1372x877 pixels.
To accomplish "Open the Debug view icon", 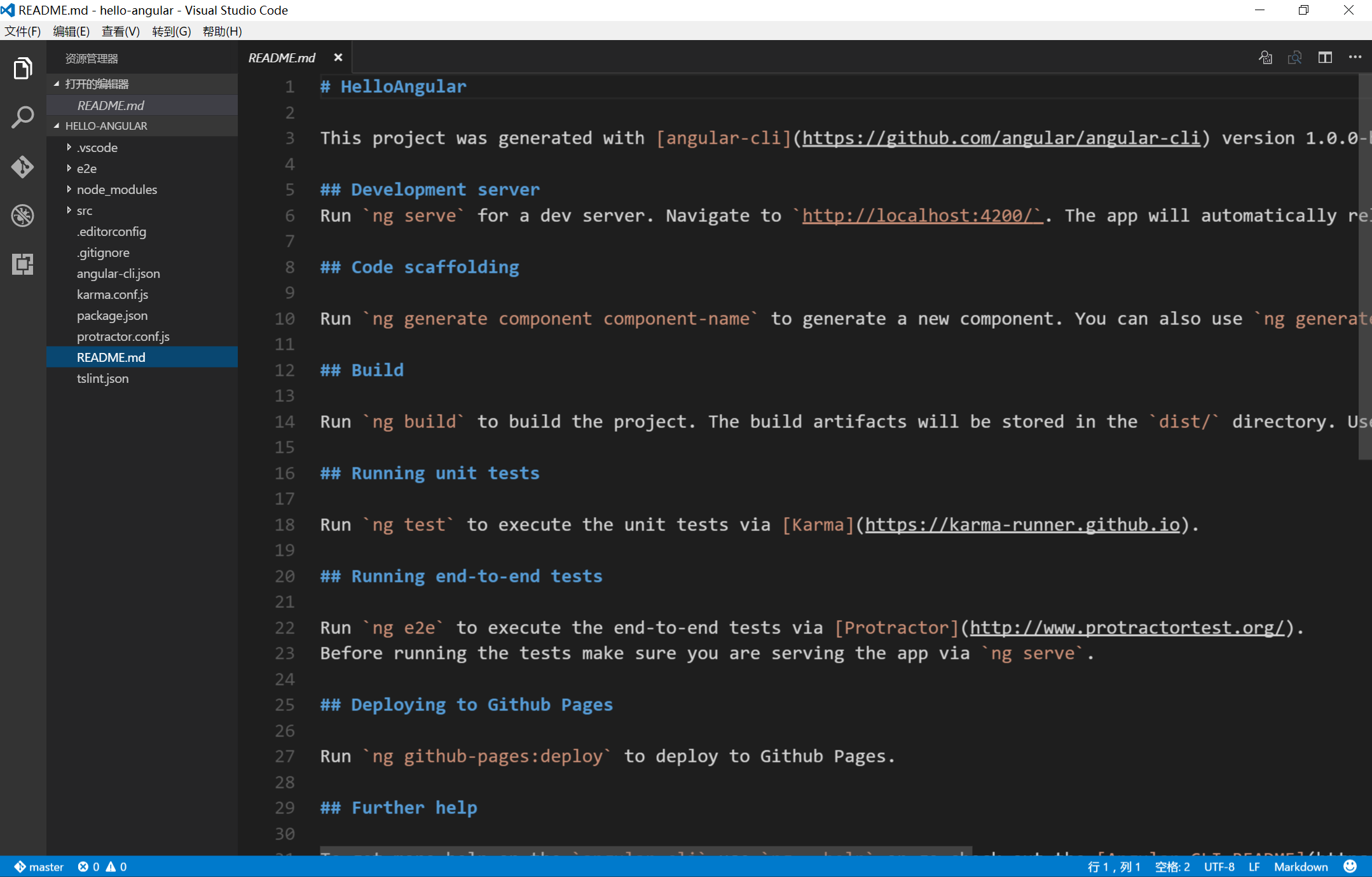I will [23, 216].
